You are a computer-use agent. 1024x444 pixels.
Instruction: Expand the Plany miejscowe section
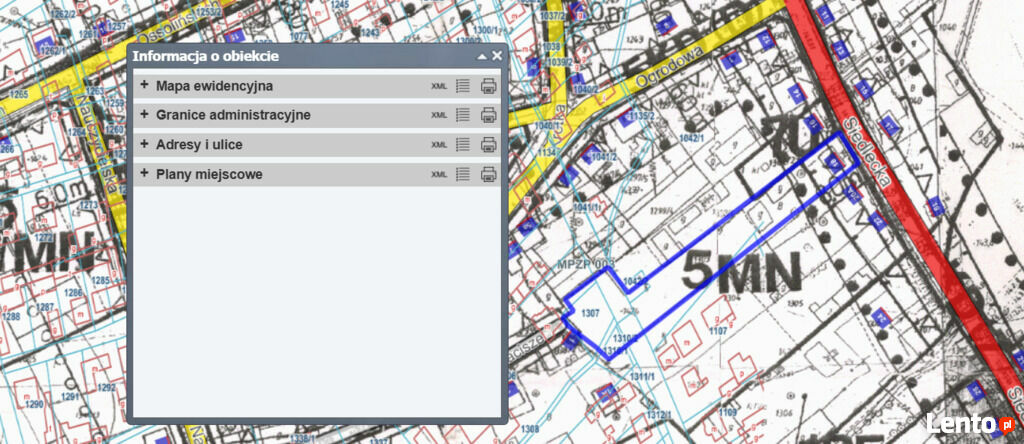tap(145, 174)
